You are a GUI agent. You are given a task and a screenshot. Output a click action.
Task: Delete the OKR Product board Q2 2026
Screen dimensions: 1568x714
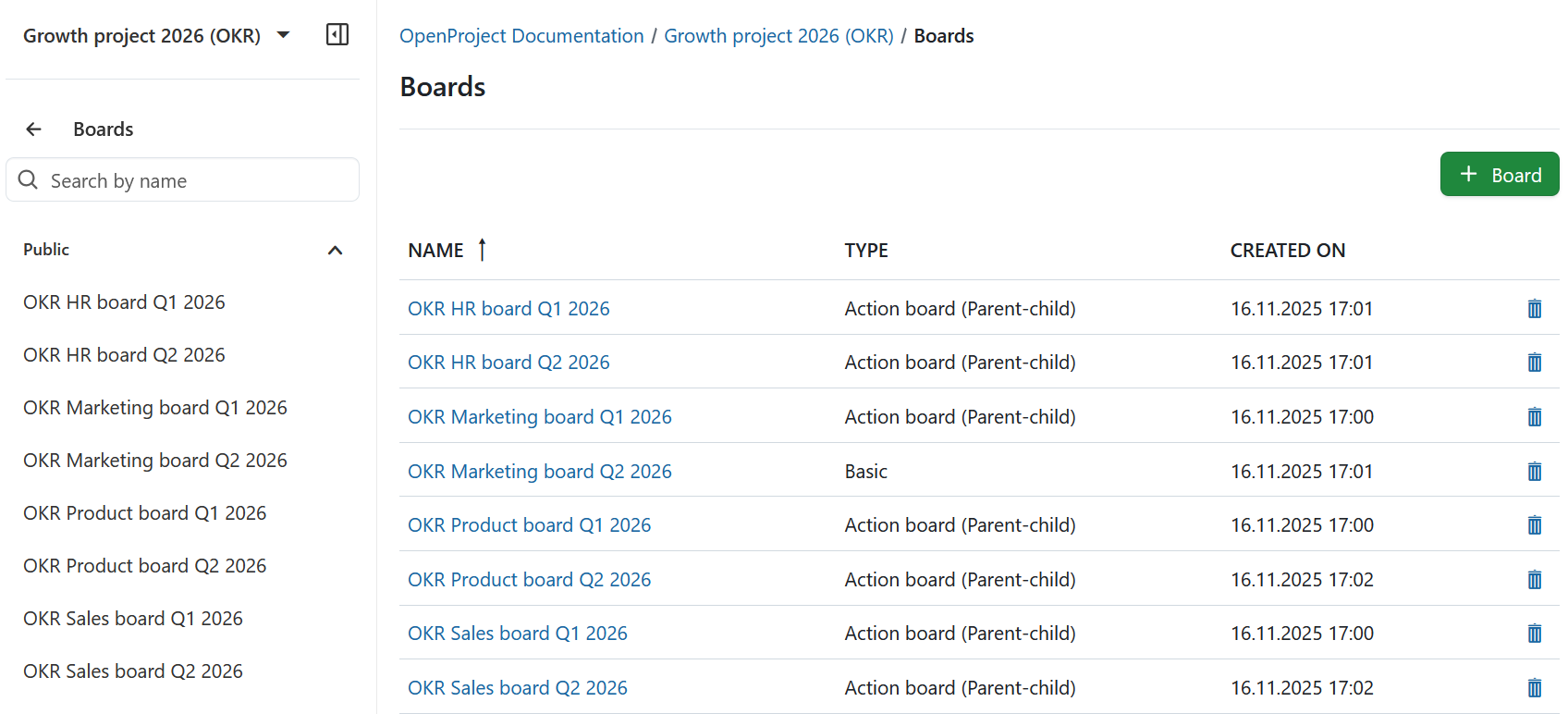coord(1535,580)
